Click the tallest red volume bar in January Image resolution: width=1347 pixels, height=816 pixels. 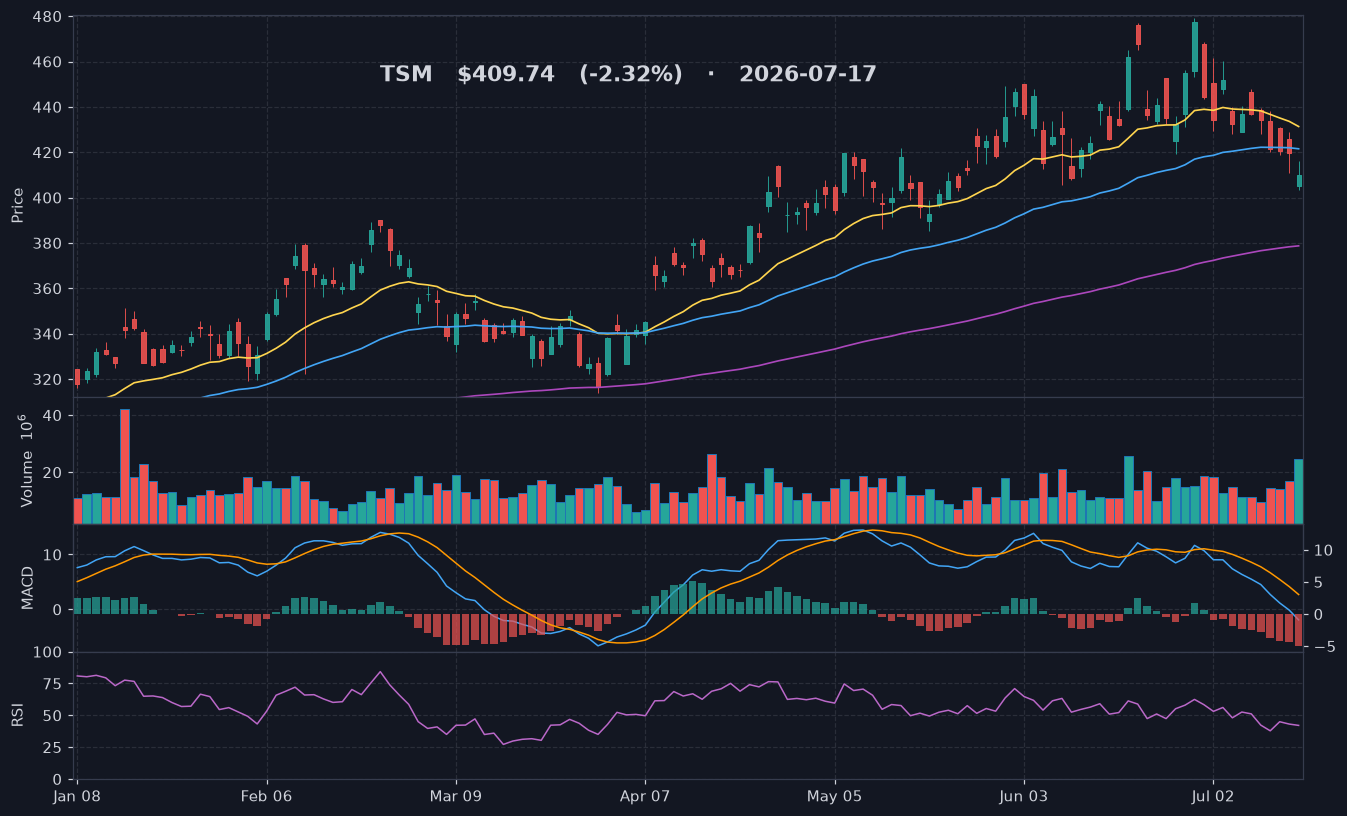tap(125, 466)
